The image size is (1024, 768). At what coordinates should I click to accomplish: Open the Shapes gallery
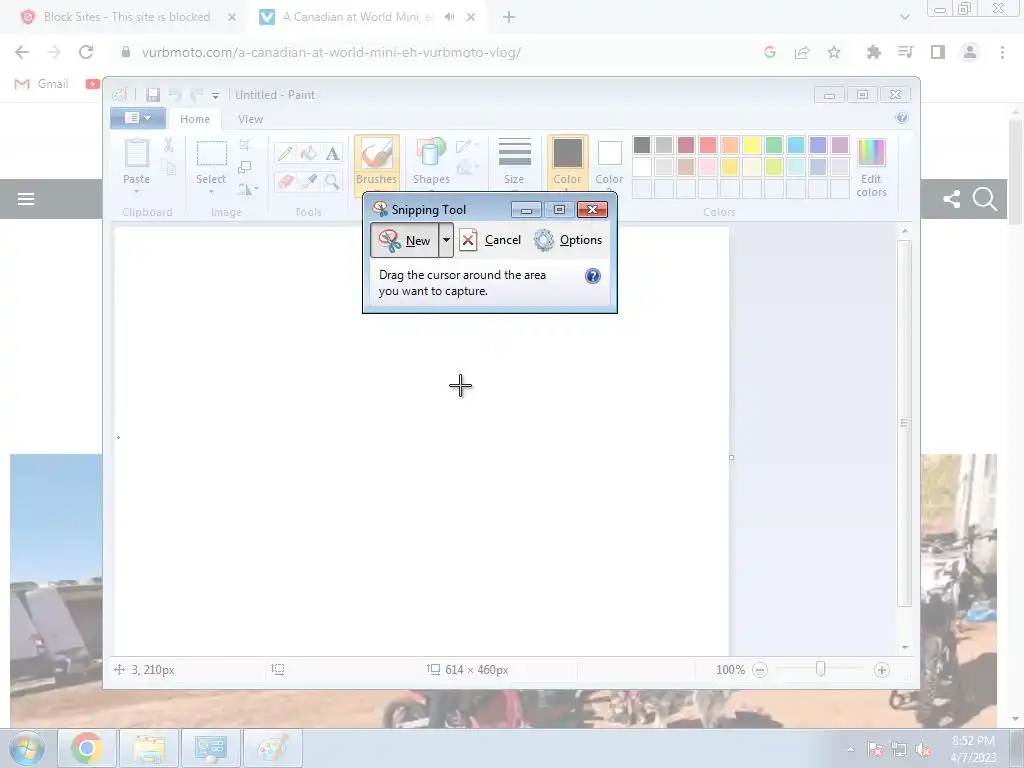tap(431, 165)
